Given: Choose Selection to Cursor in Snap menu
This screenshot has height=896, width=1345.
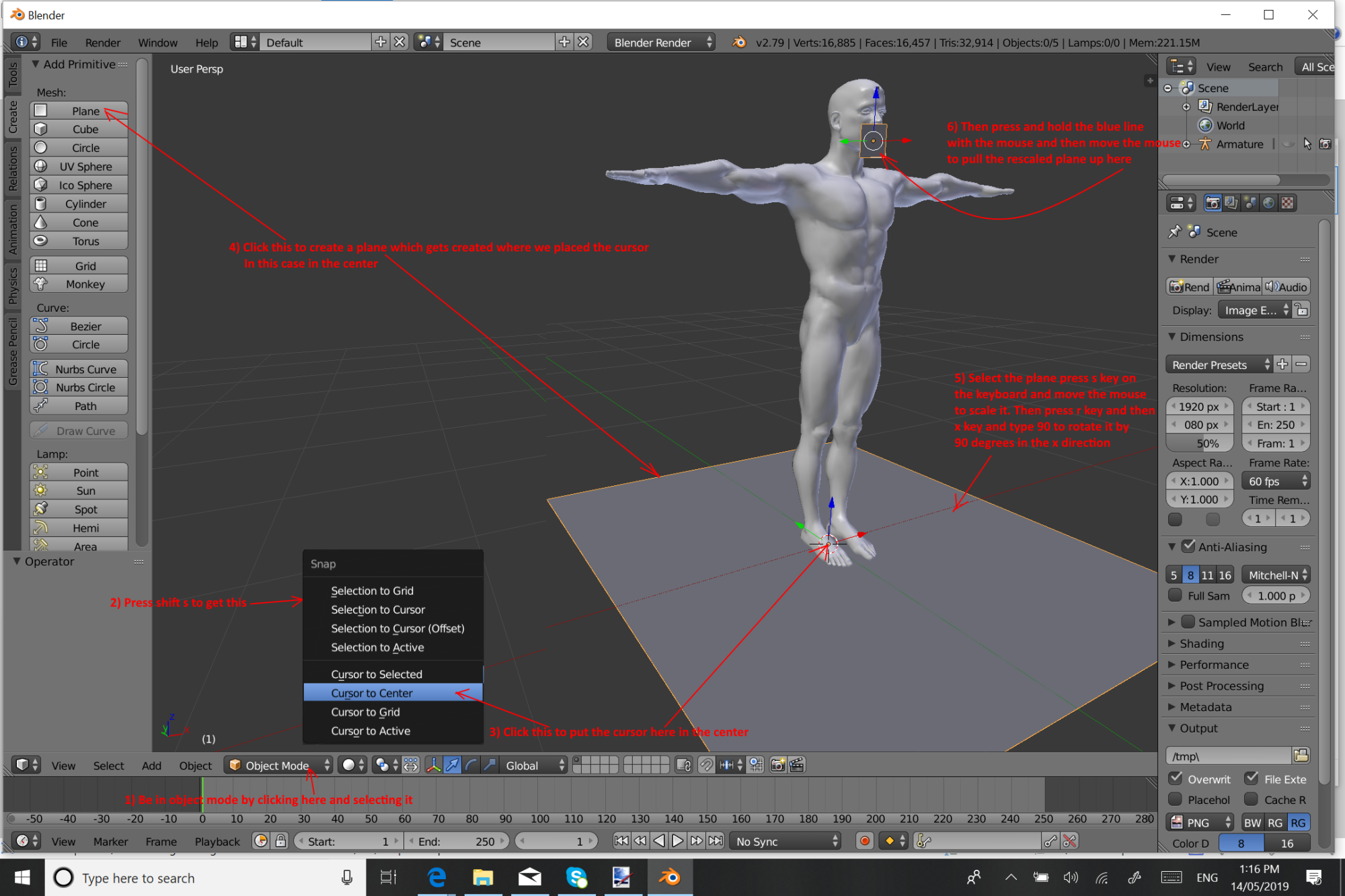Looking at the screenshot, I should (x=393, y=610).
